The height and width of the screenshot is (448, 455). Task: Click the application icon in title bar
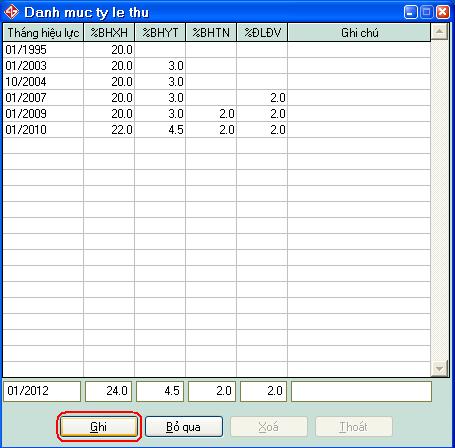[x=11, y=12]
